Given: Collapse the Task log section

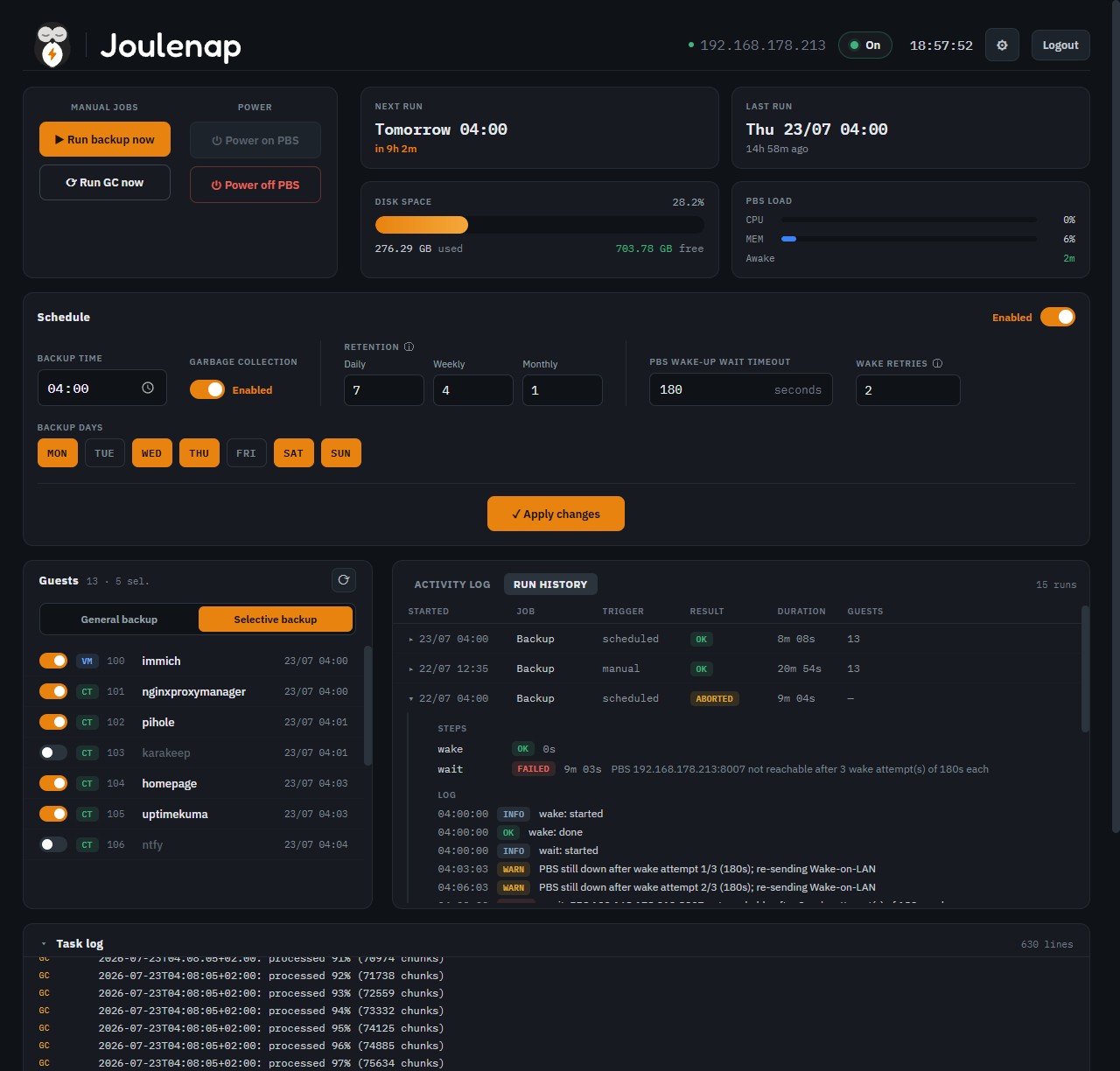Looking at the screenshot, I should pyautogui.click(x=44, y=943).
